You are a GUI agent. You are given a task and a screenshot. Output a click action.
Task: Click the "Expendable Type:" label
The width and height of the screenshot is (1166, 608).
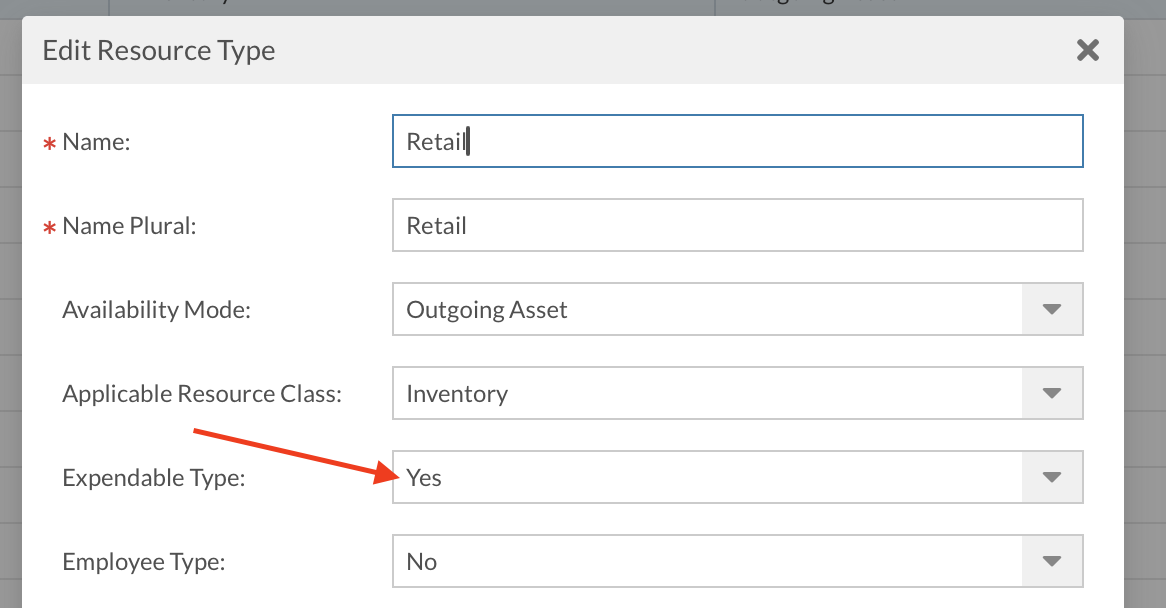point(154,478)
